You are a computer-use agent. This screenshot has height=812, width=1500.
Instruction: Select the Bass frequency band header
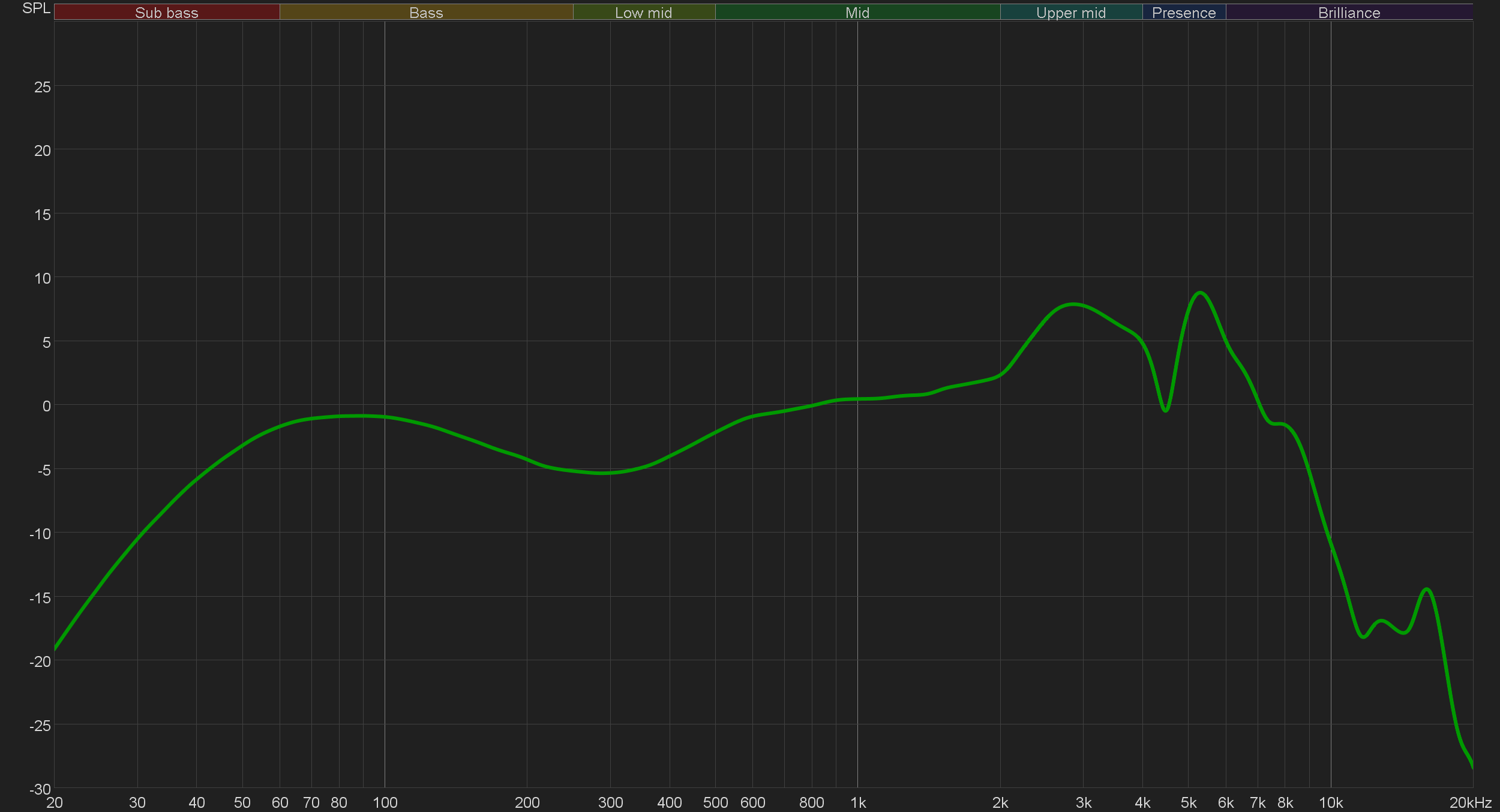pos(426,13)
